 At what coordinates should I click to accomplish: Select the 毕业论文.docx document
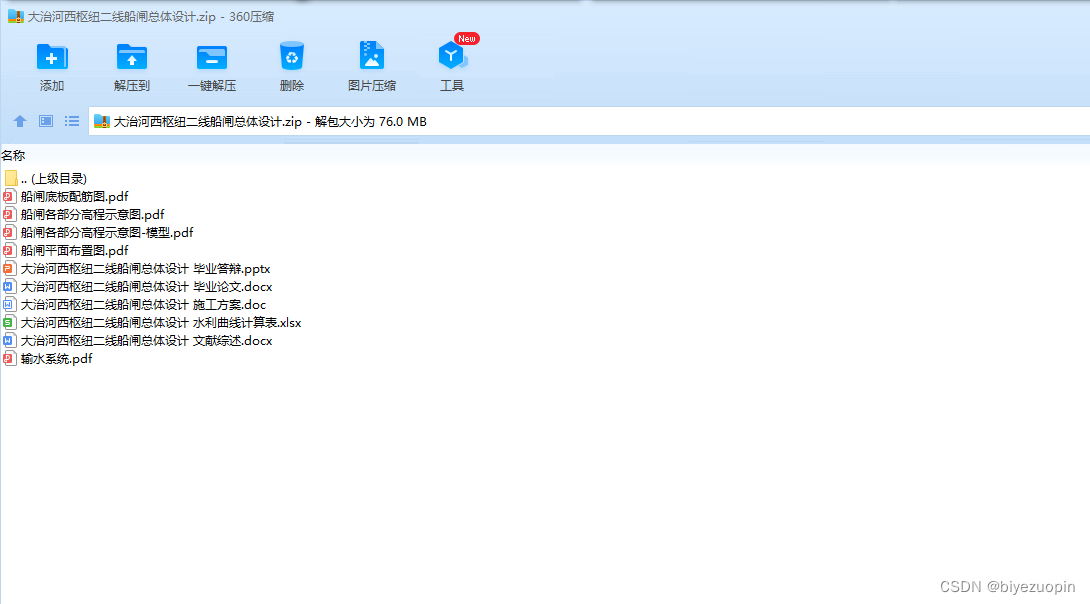(138, 287)
